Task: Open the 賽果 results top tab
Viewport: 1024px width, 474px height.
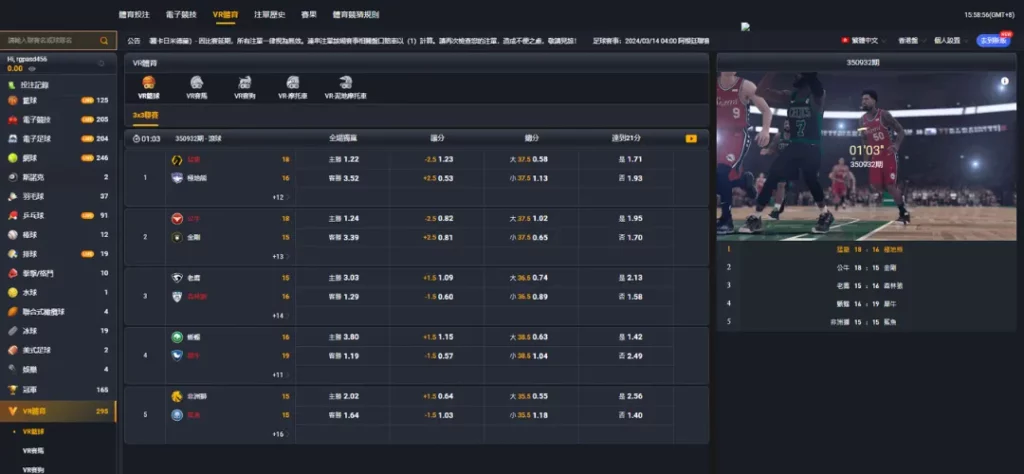Action: [309, 14]
